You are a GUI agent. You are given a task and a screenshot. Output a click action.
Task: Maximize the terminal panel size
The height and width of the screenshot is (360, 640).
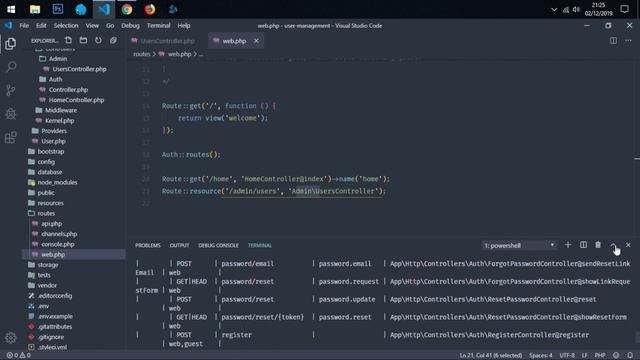tap(613, 245)
